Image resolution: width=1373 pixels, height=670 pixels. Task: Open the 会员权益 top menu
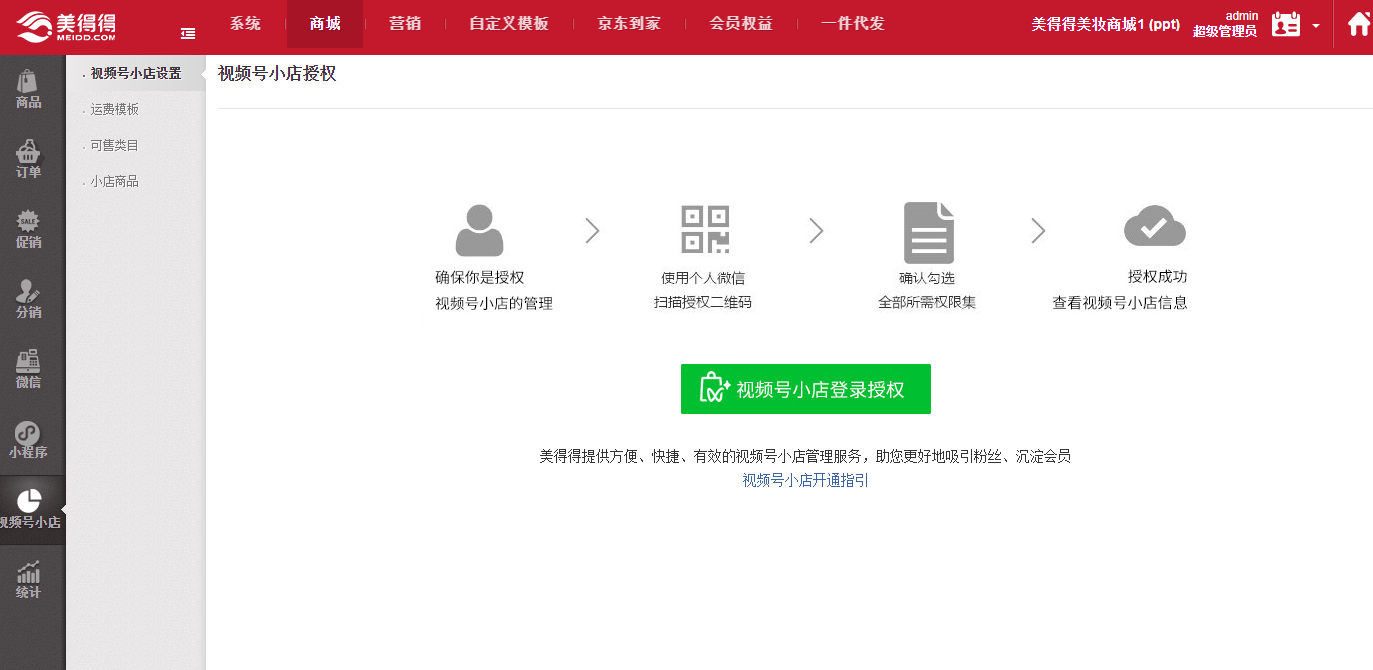point(741,24)
